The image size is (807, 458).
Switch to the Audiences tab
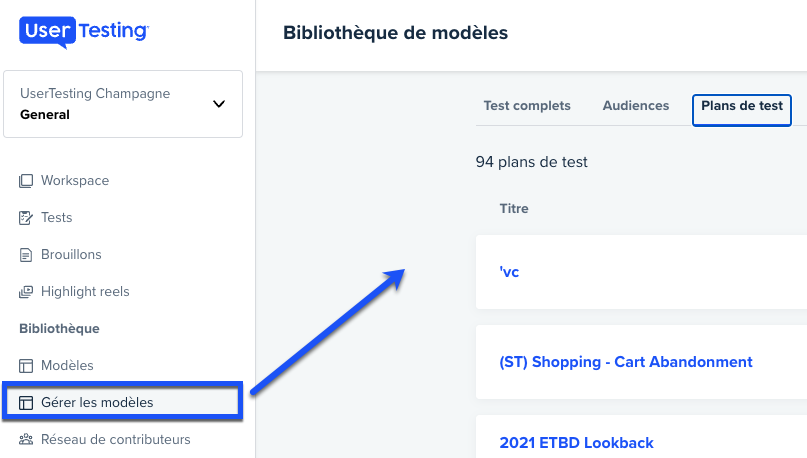pos(636,105)
